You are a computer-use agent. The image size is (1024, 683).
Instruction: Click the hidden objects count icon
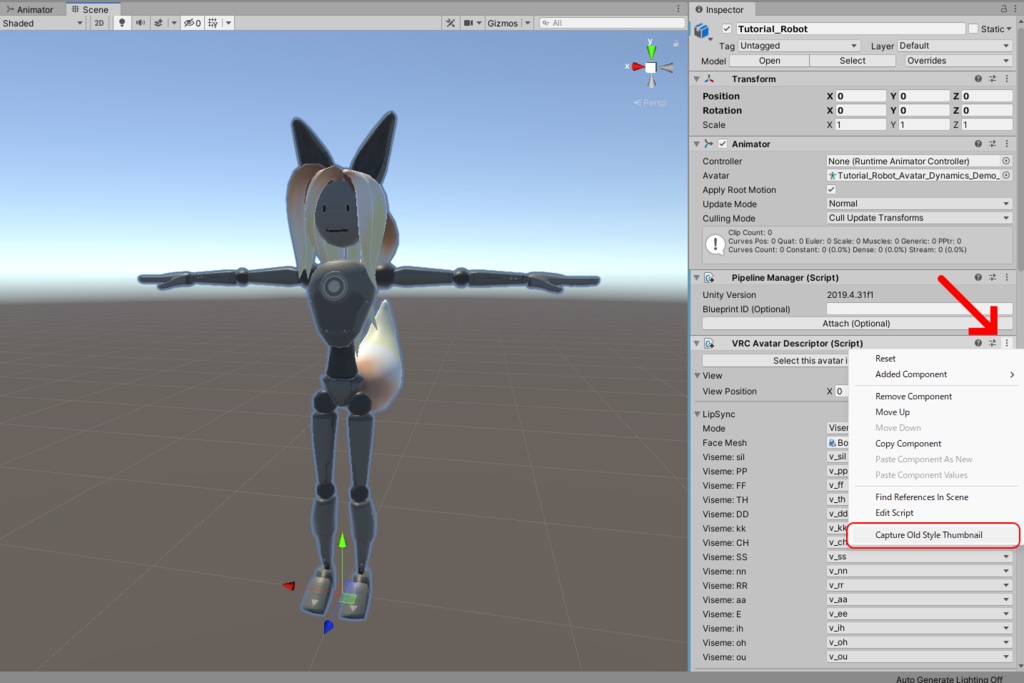click(x=190, y=23)
